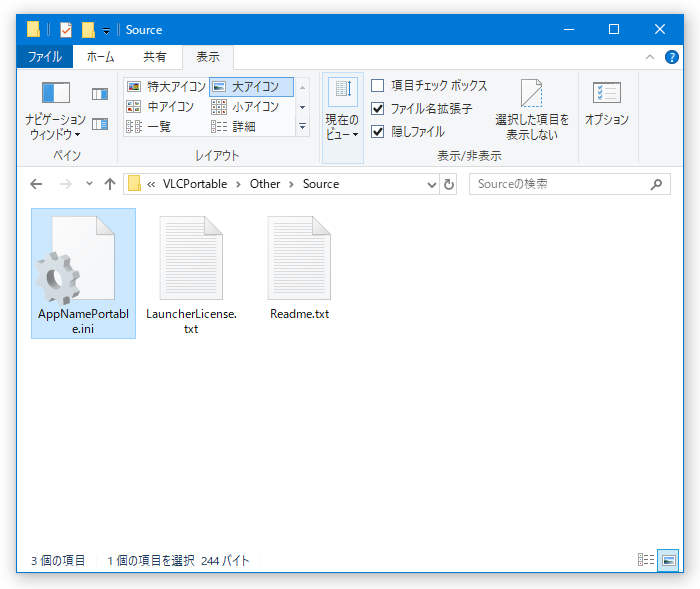Navigate to Other in breadcrumb
This screenshot has width=700, height=589.
[265, 184]
